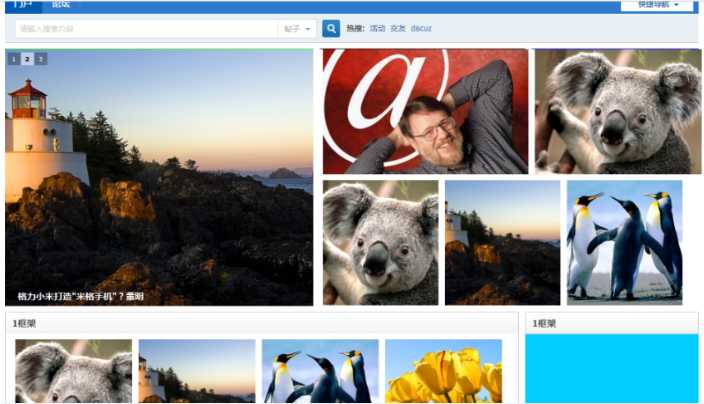Switch to the 论坛 navigation tab
Viewport: 704px width, 404px height.
pyautogui.click(x=61, y=5)
